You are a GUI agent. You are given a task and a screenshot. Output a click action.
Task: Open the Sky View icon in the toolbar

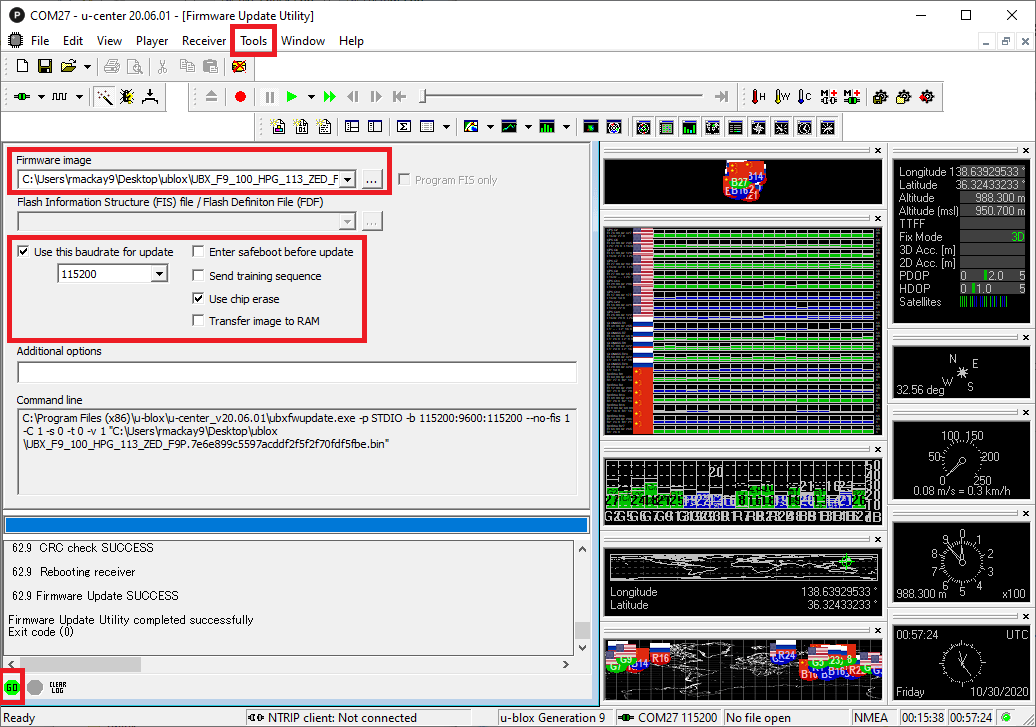[x=644, y=126]
